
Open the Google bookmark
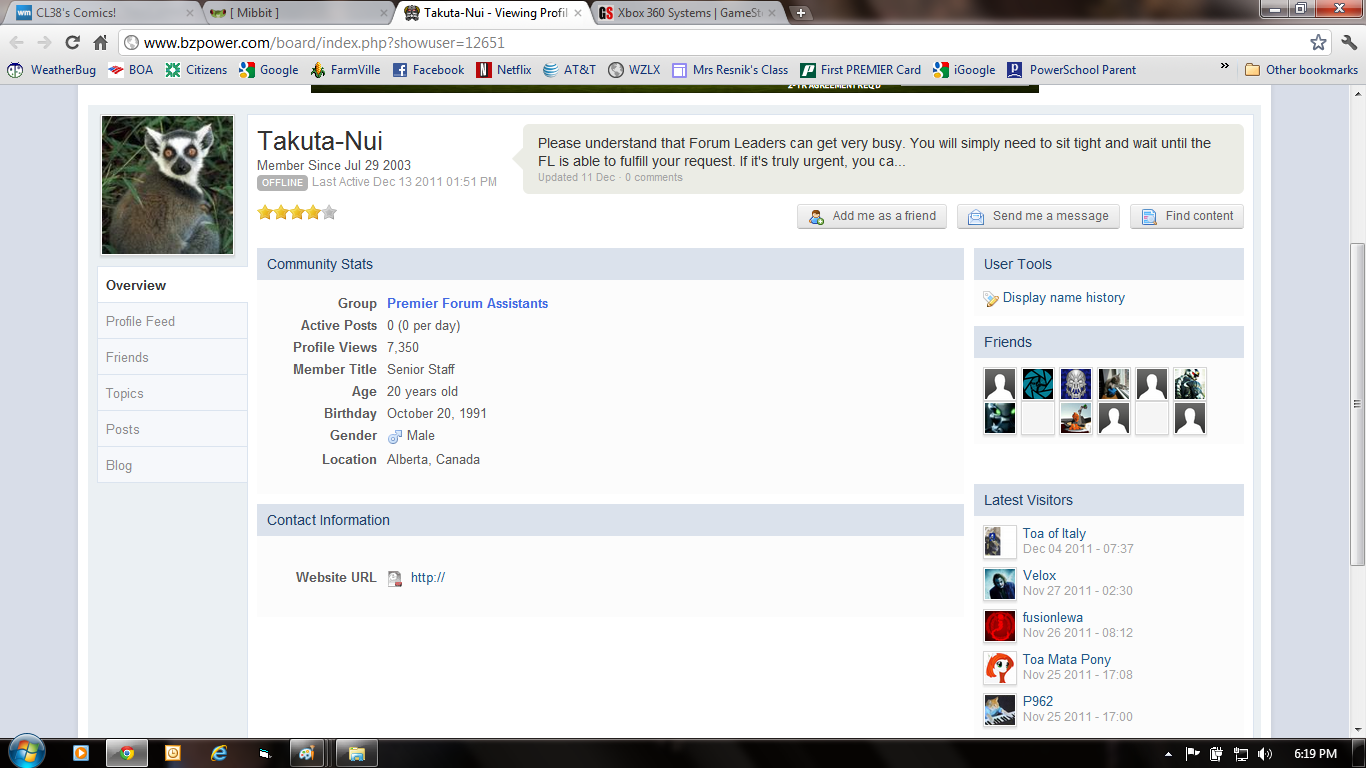coord(268,70)
